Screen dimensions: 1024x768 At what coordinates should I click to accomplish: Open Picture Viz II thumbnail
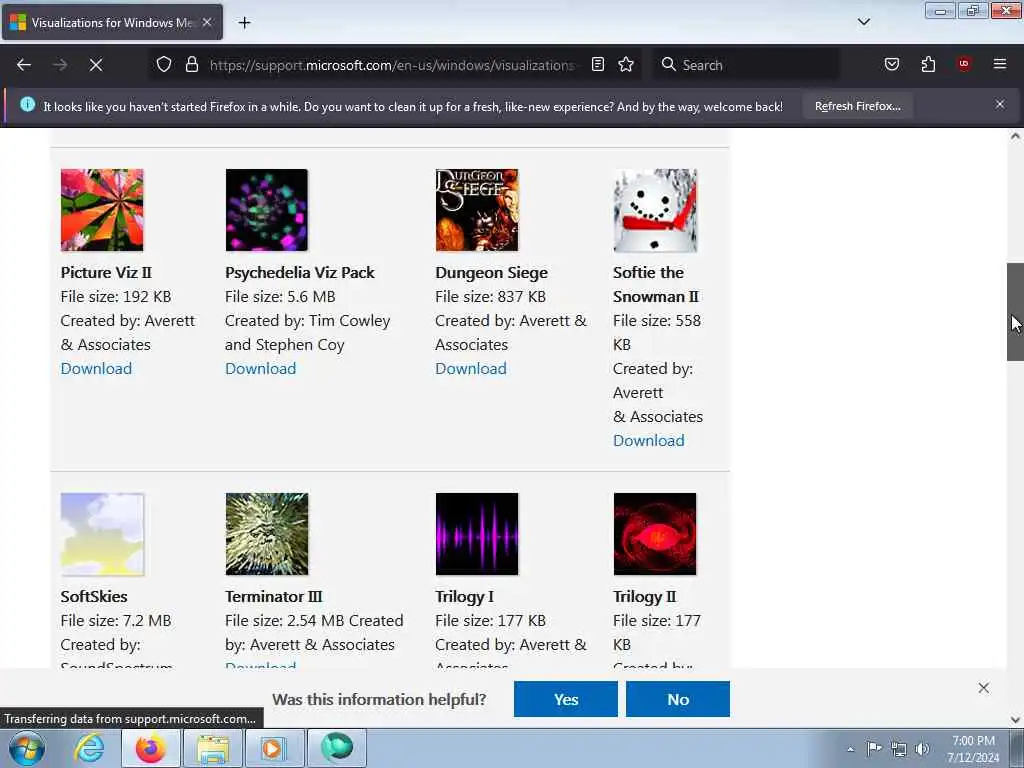click(x=102, y=210)
